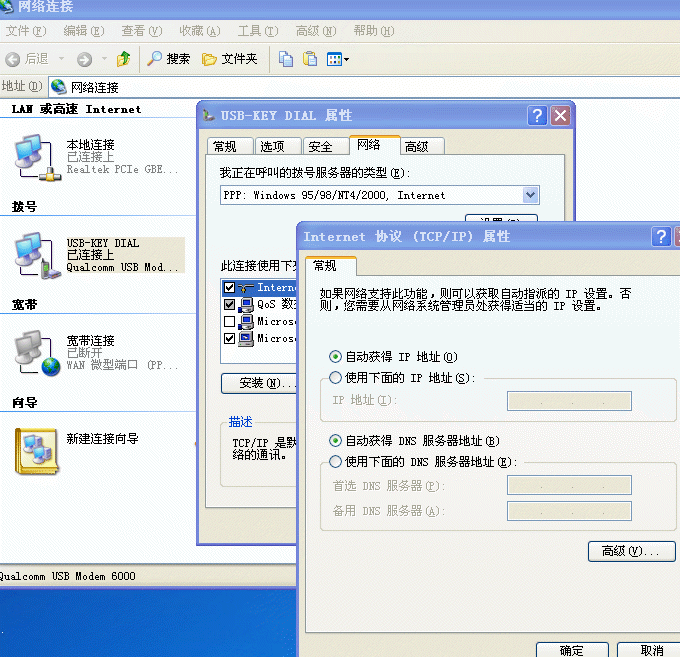Toggle the Folders (文件夹) pane button
Viewport: 680px width, 657px height.
(229, 59)
